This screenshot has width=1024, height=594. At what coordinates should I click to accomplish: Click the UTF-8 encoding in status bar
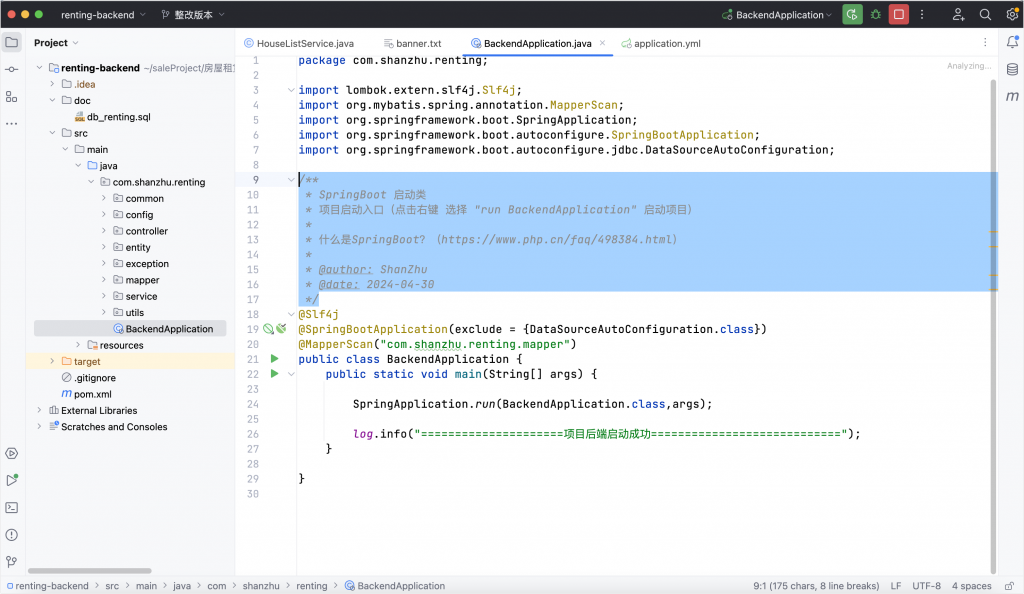[x=926, y=586]
